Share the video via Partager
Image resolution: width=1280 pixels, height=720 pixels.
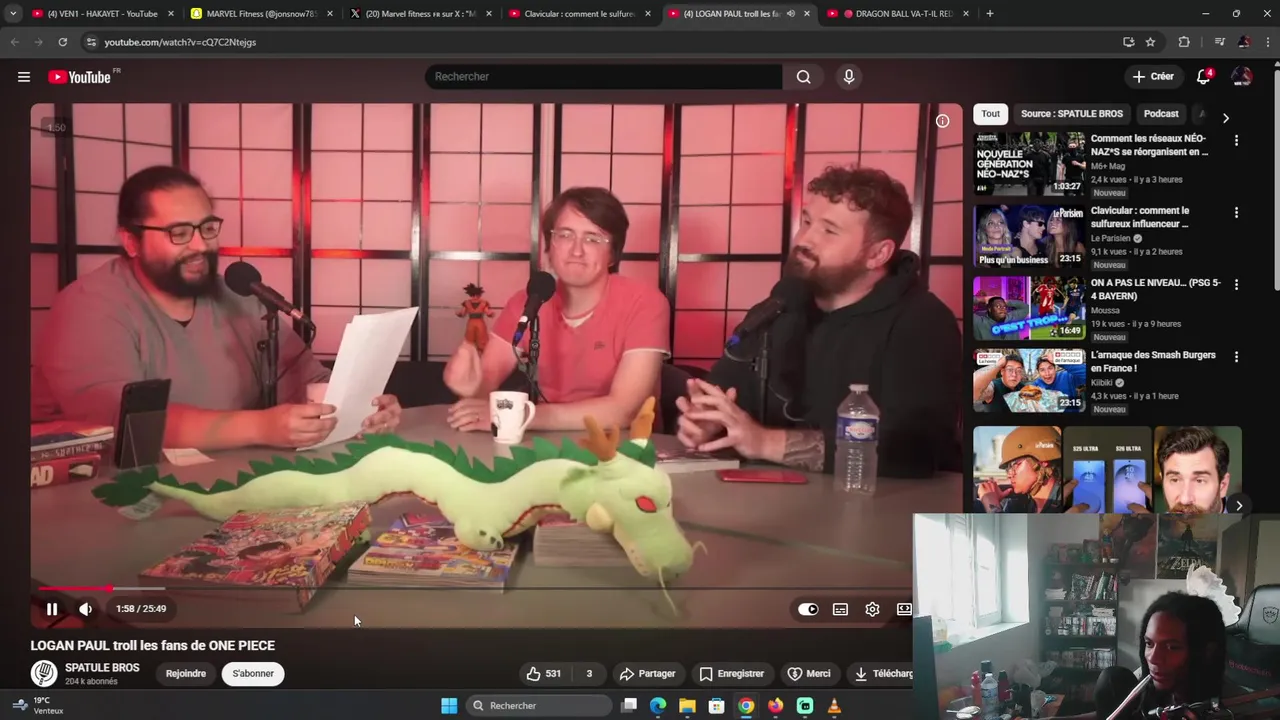point(647,674)
